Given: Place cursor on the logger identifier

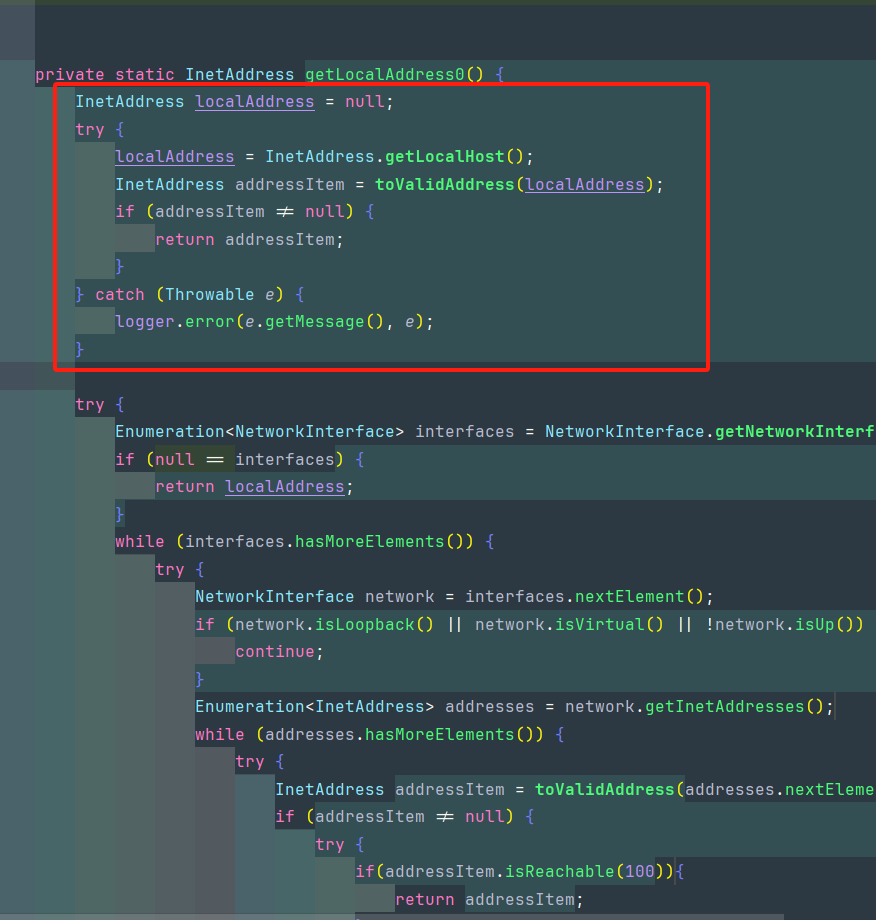Looking at the screenshot, I should point(145,322).
